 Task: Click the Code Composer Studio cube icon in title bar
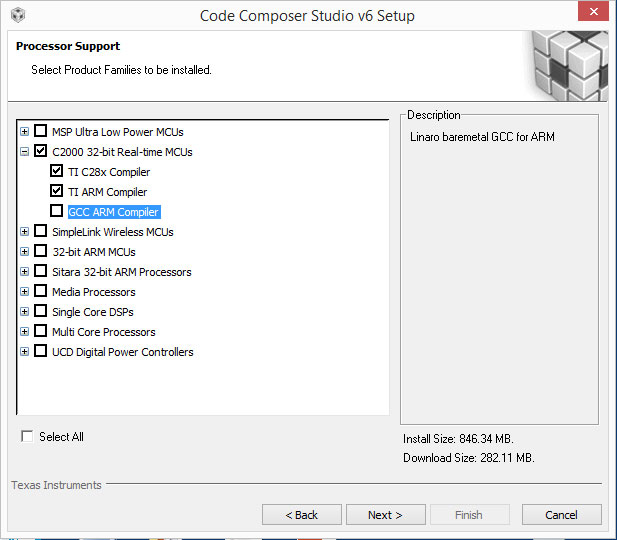pyautogui.click(x=18, y=15)
